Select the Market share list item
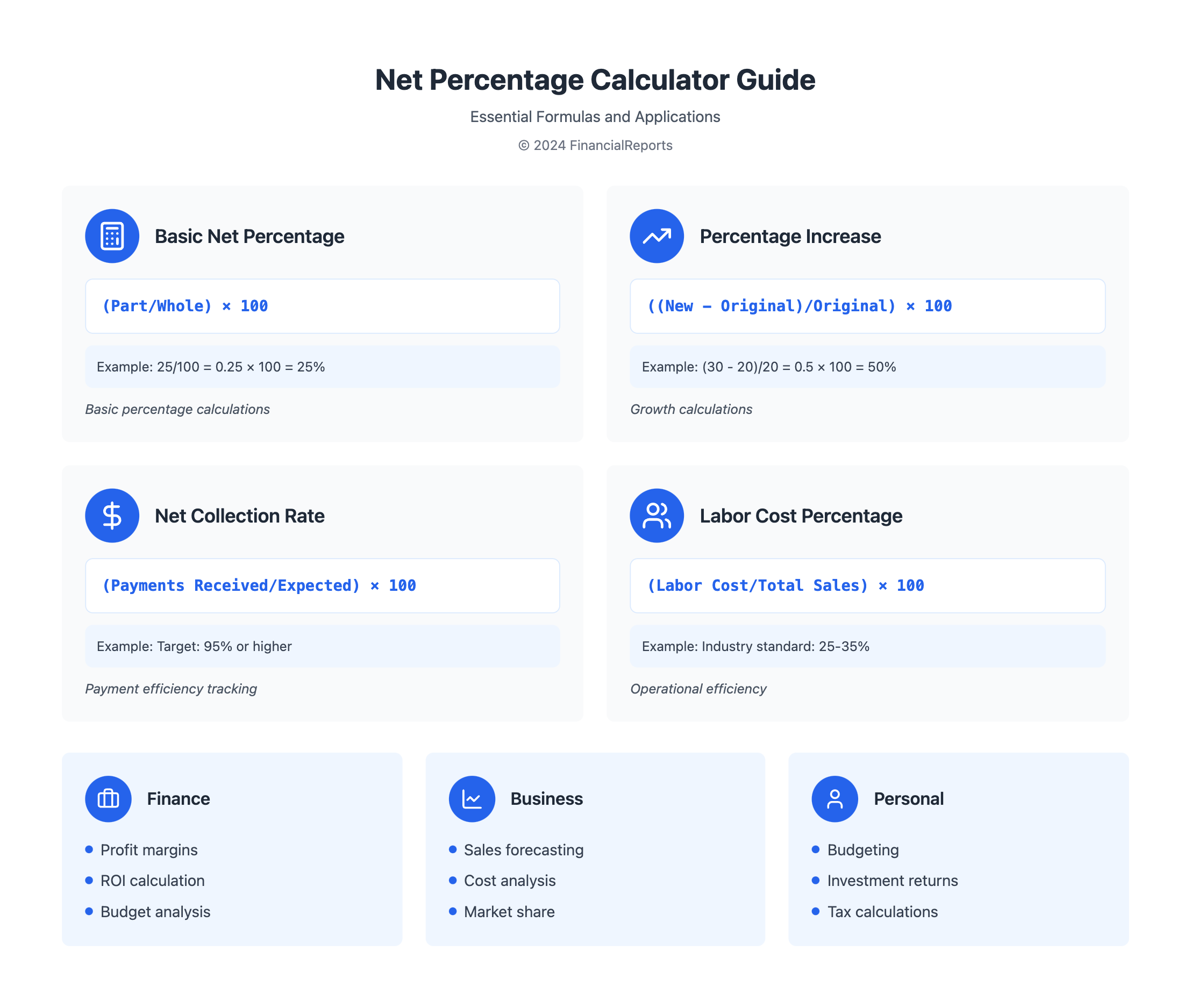 (509, 911)
